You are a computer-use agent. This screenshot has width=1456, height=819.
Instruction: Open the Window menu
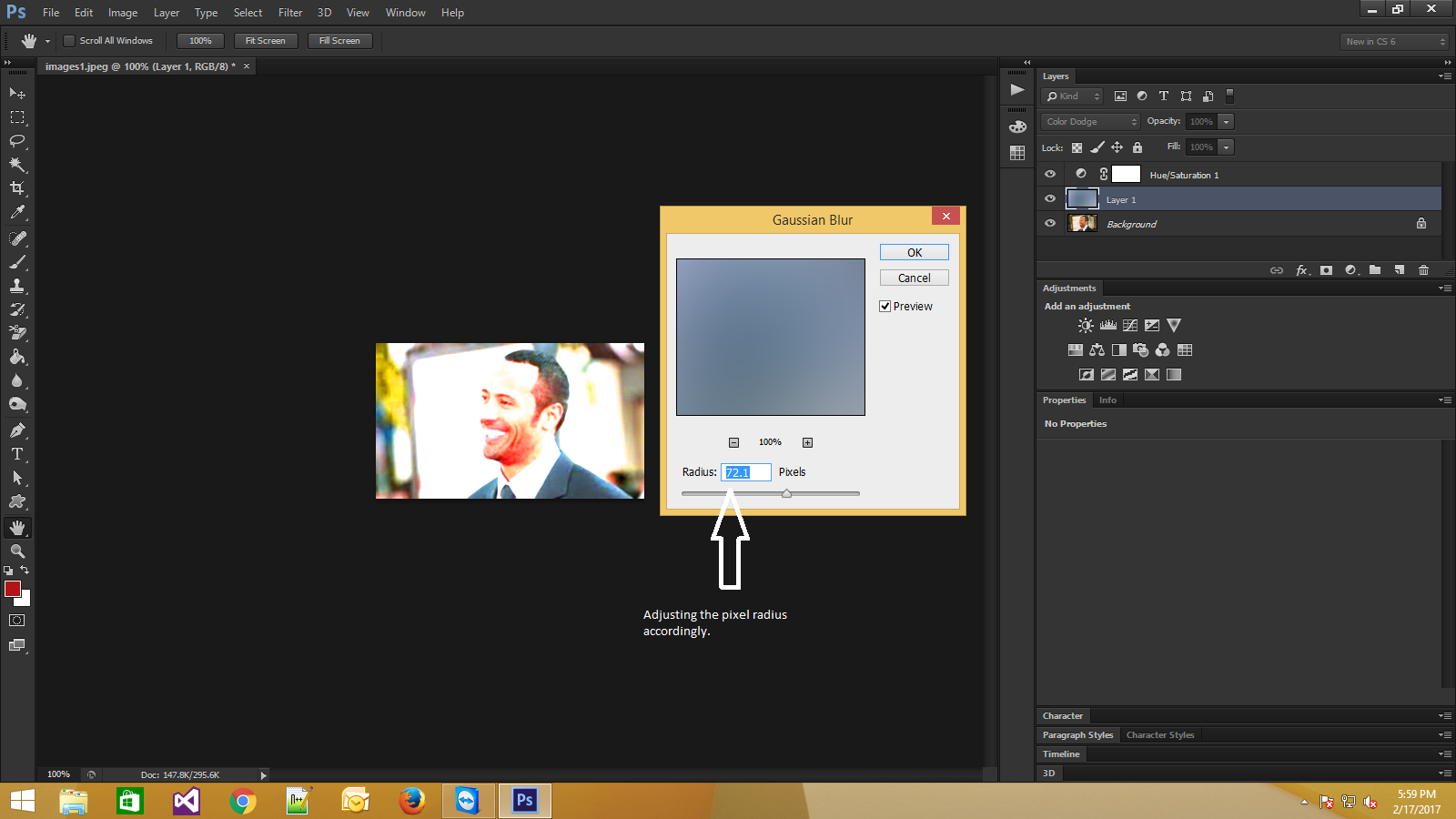[x=405, y=13]
